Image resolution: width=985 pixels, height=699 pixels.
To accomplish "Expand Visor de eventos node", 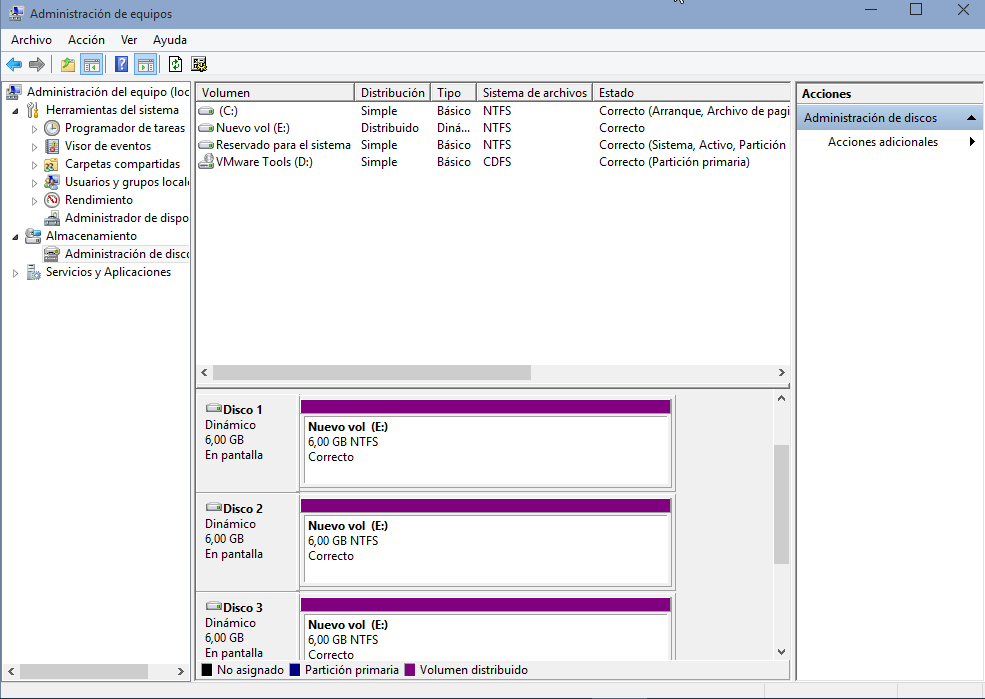I will [35, 147].
